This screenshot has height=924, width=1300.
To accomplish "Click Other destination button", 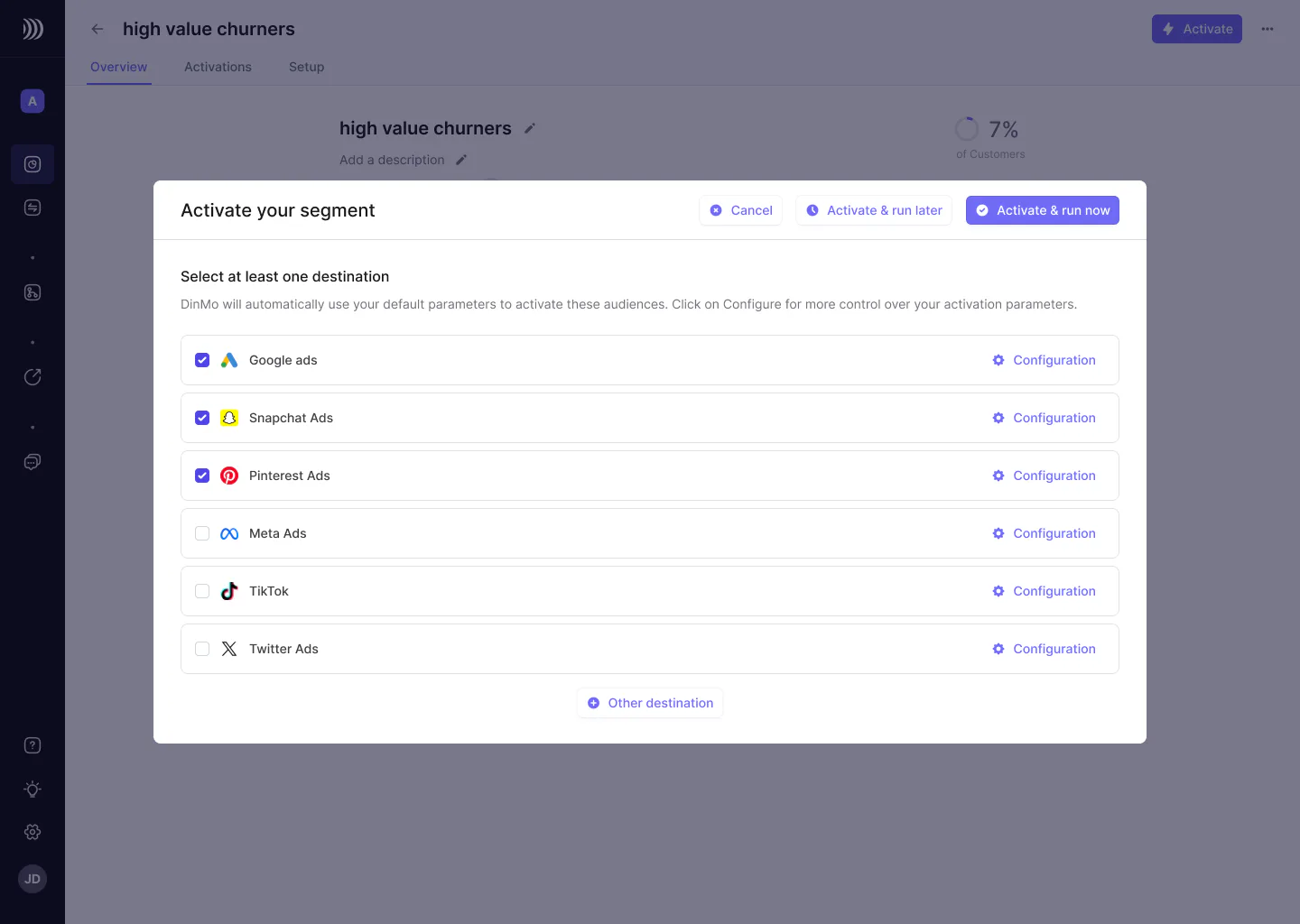I will (650, 703).
